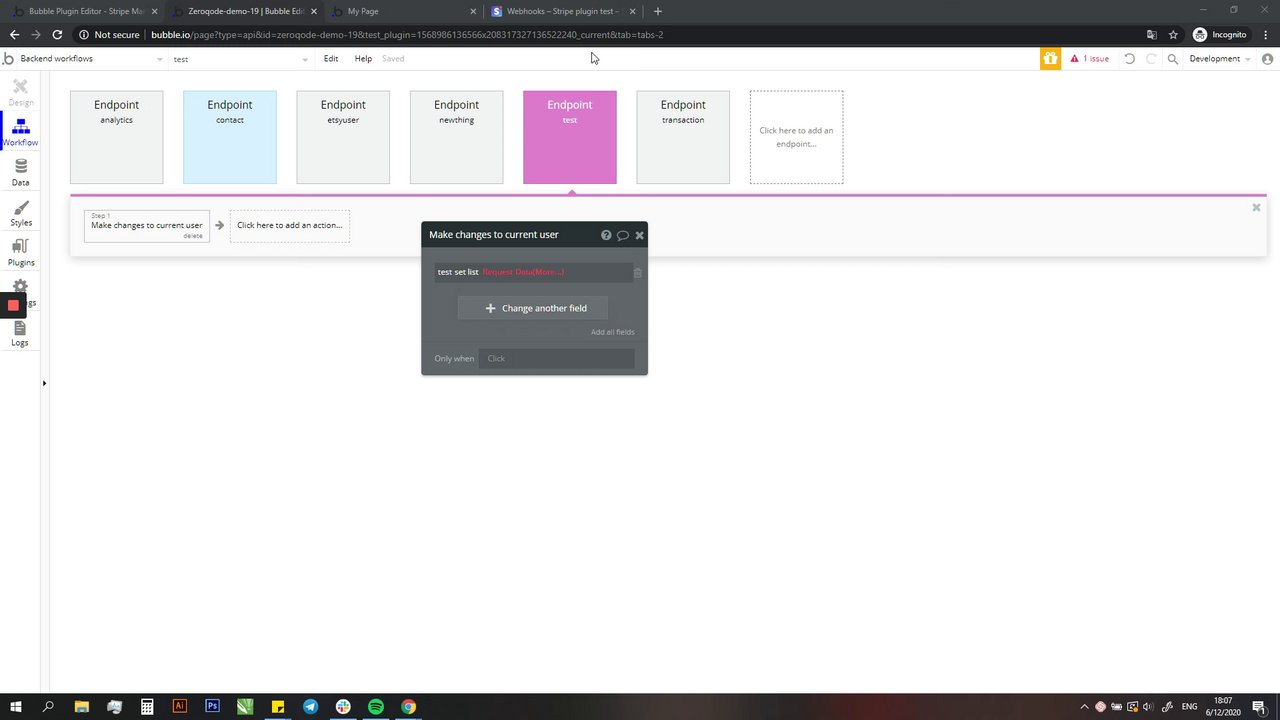Open the Logs section in sidebar
This screenshot has height=720, width=1280.
click(x=20, y=334)
